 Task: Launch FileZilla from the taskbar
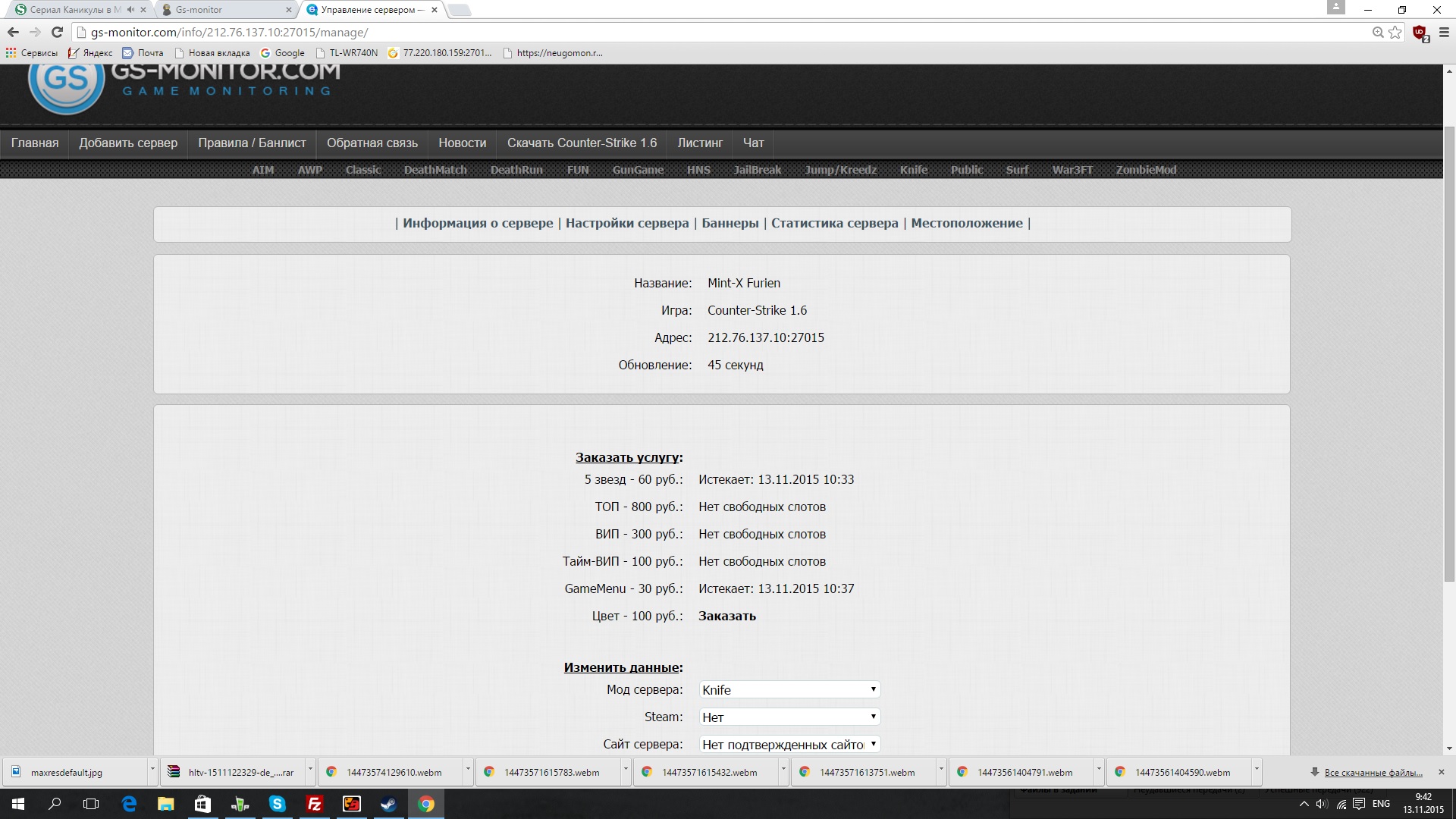314,804
